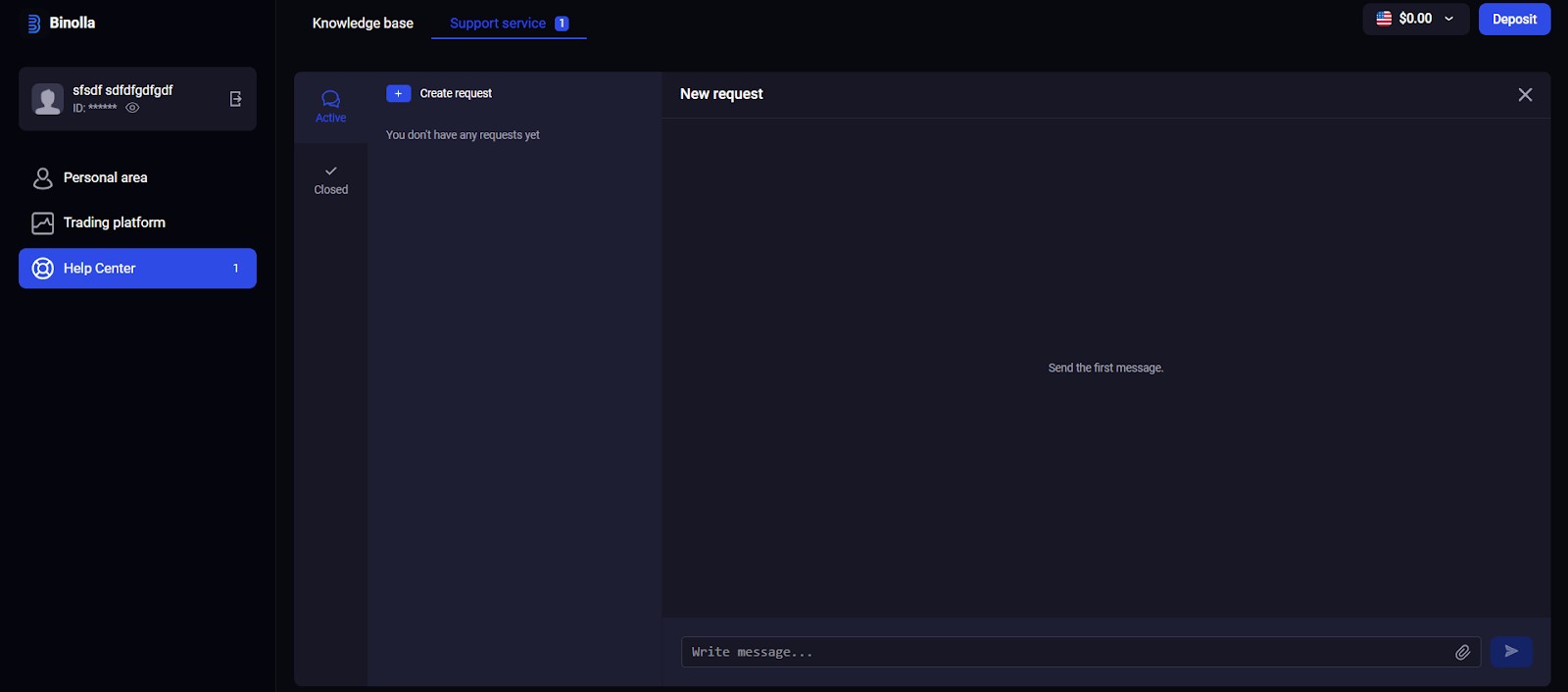1568x692 pixels.
Task: Open Trading platform in sidebar
Action: click(x=137, y=222)
